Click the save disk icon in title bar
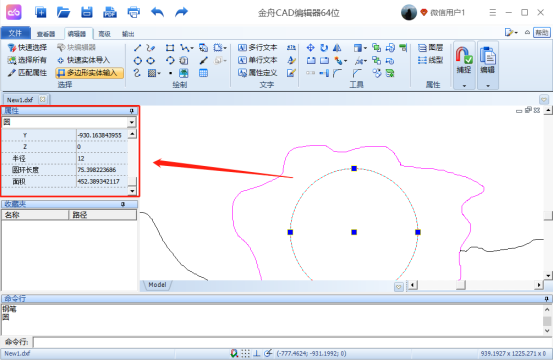This screenshot has width=553, height=361. tap(87, 12)
